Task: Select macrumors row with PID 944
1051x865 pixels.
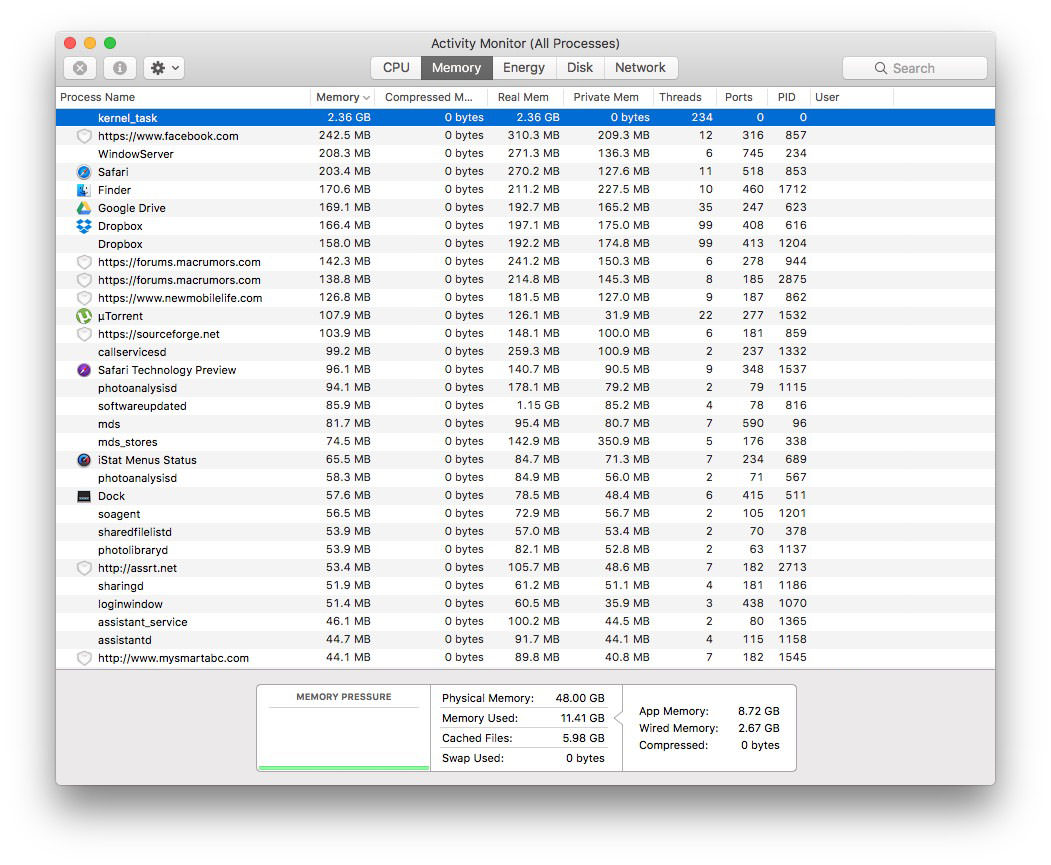Action: click(526, 262)
